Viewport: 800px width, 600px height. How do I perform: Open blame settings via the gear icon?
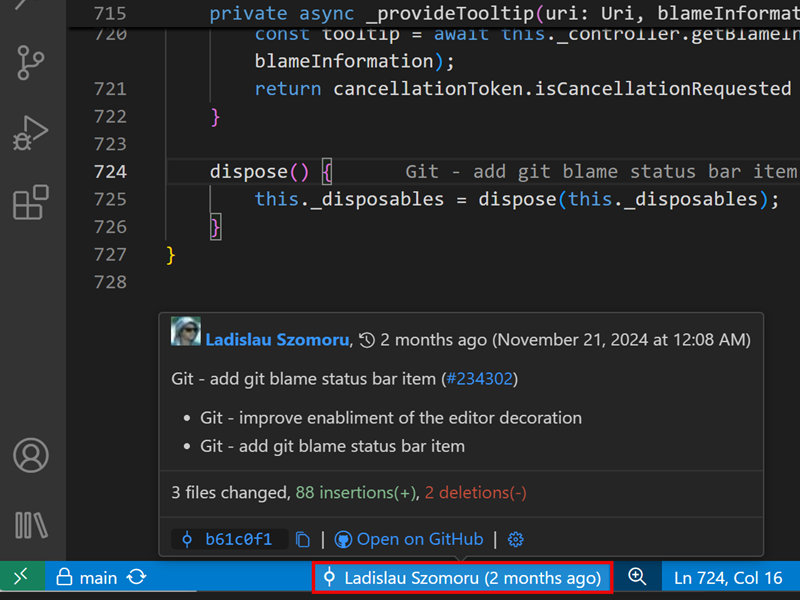coord(515,539)
